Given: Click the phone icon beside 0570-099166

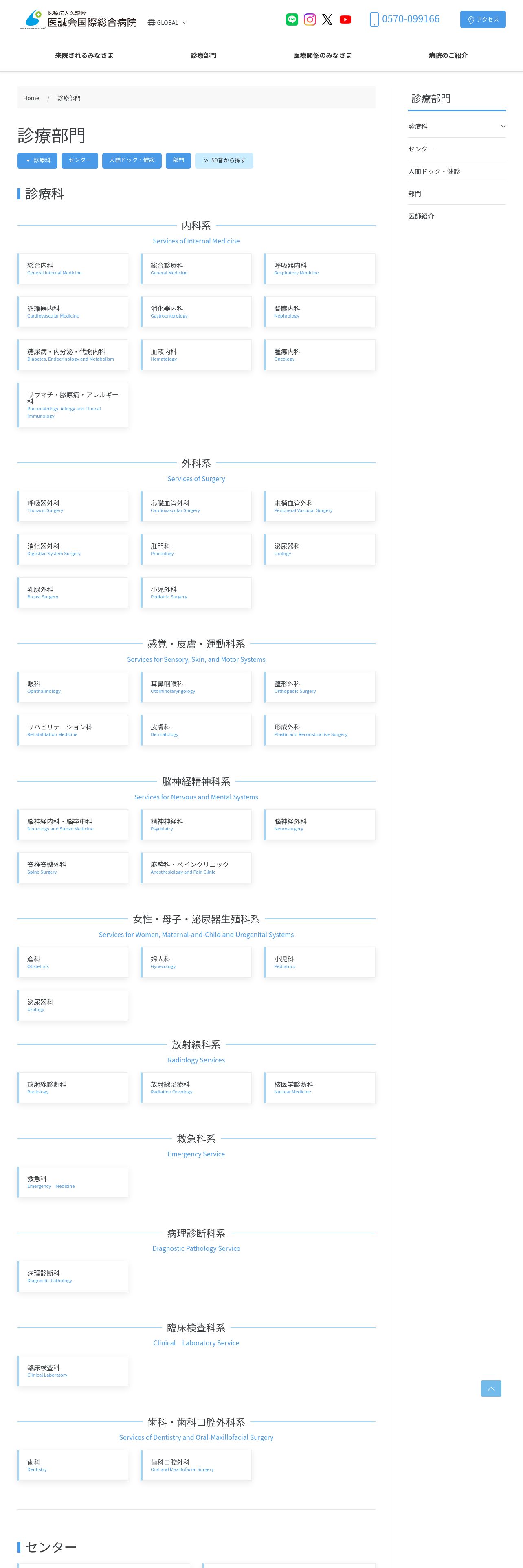Looking at the screenshot, I should [x=374, y=20].
